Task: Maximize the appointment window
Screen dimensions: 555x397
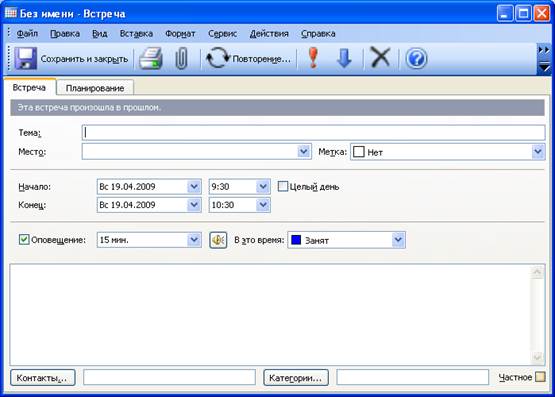Action: [x=523, y=14]
